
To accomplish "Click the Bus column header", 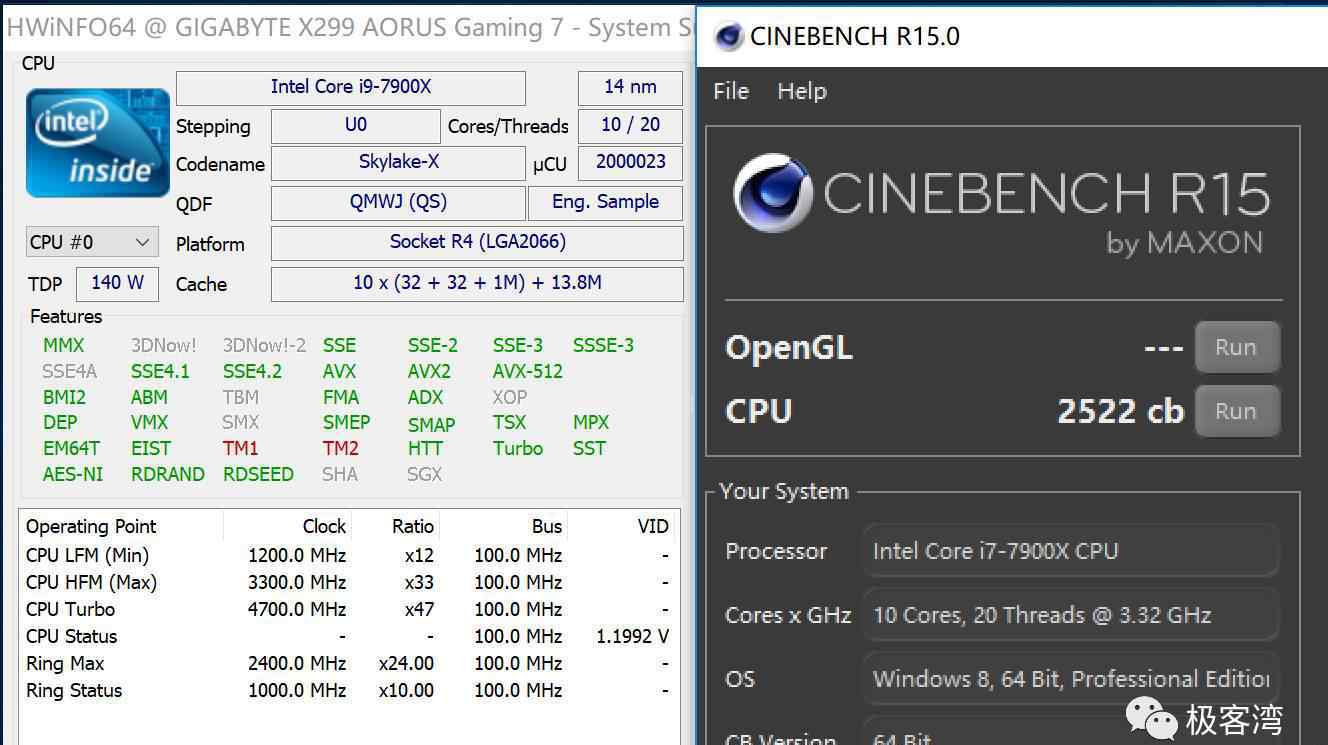I will [x=503, y=526].
